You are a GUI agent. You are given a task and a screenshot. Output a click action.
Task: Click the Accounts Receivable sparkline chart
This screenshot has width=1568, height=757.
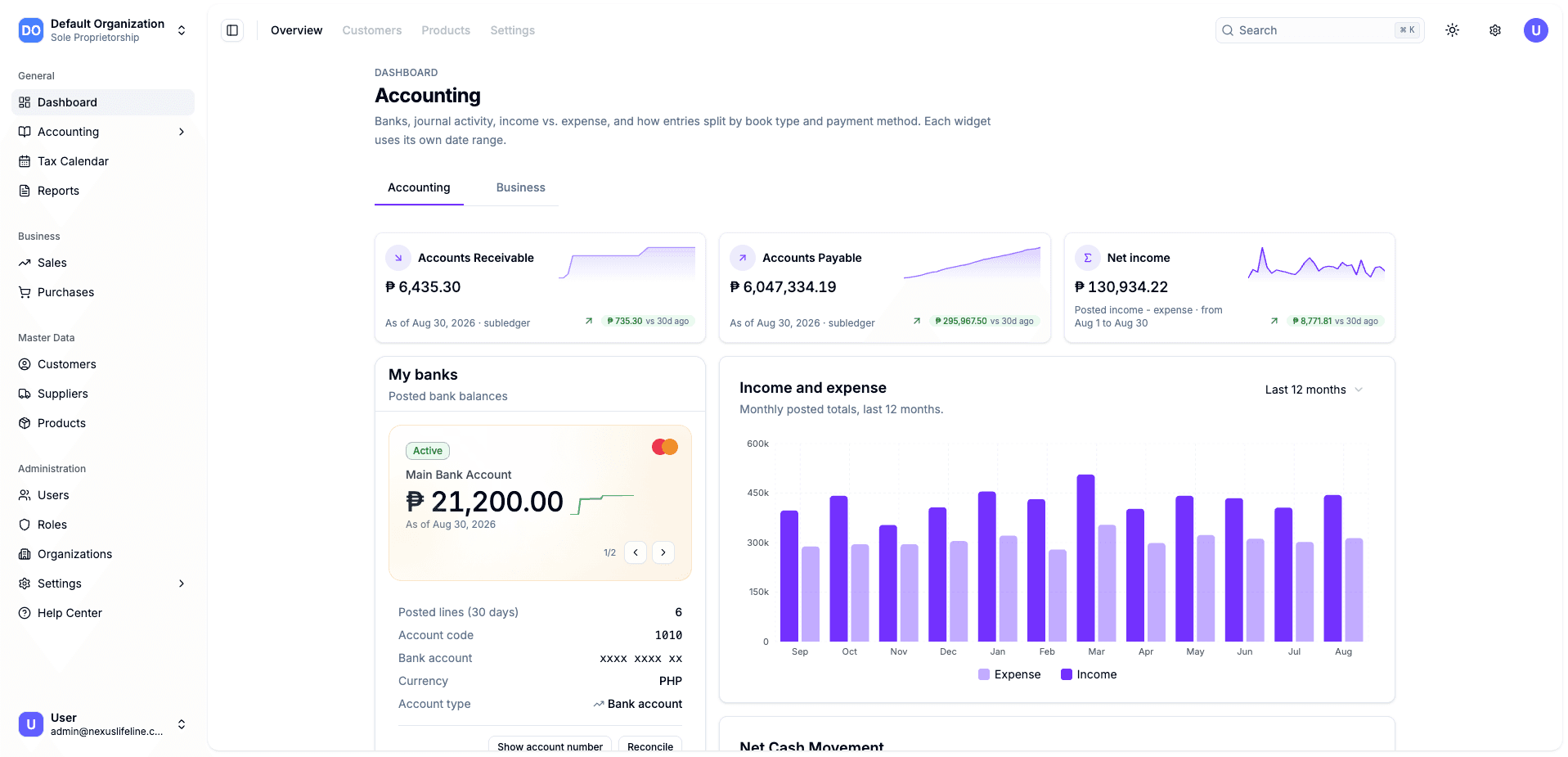627,263
